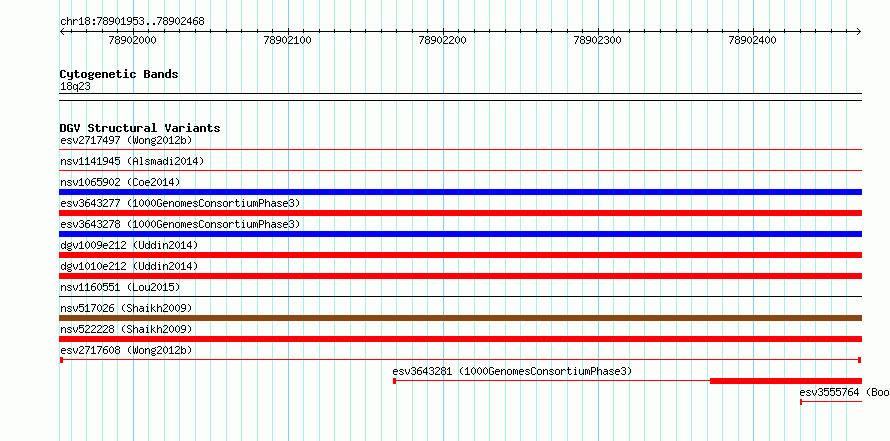Click the chr18:78901953..78902468 coordinate label
This screenshot has width=890, height=441.
coord(132,22)
